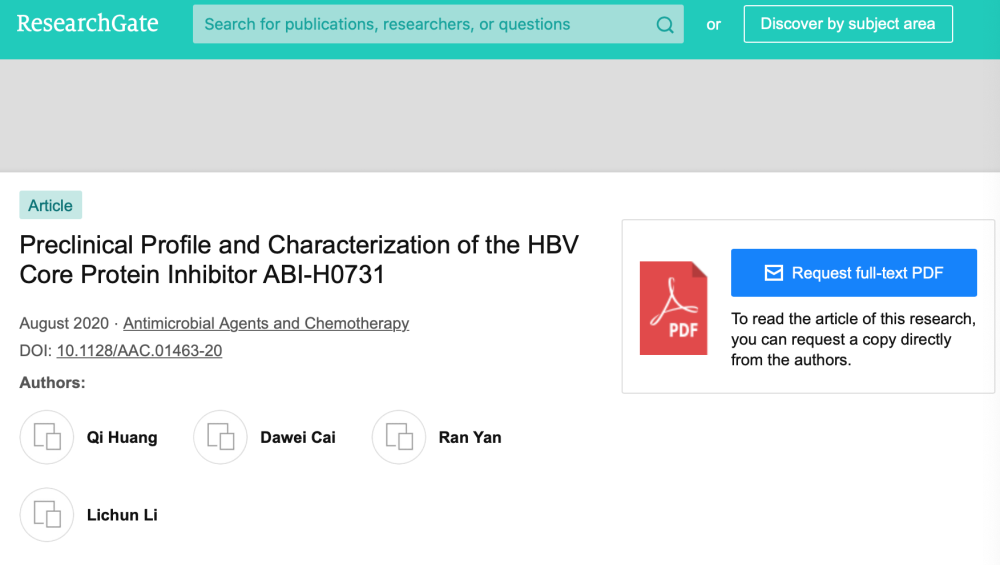
Task: Click the red PDF file icon
Action: click(673, 308)
